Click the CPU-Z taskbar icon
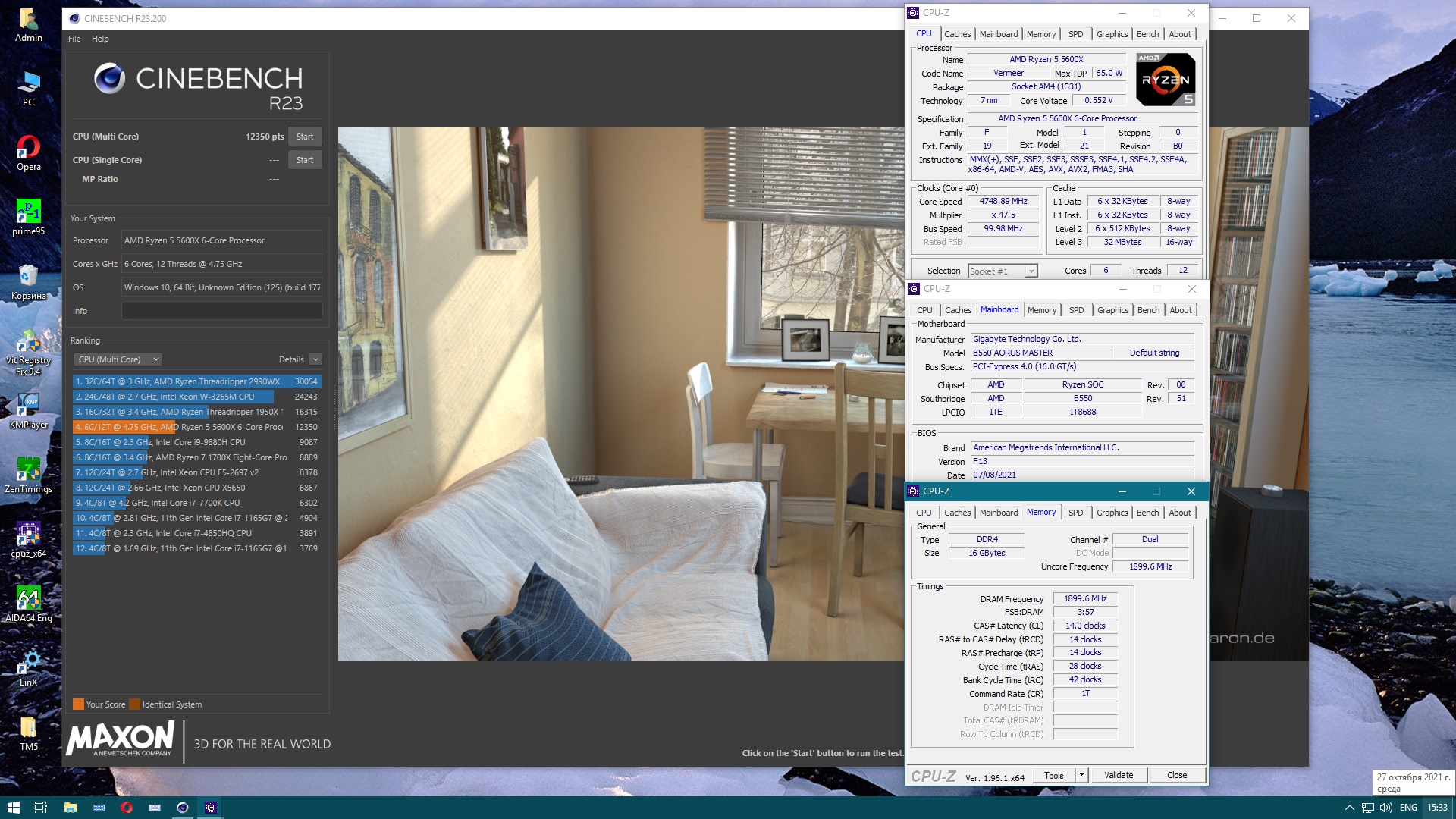The image size is (1456, 819). (x=211, y=808)
